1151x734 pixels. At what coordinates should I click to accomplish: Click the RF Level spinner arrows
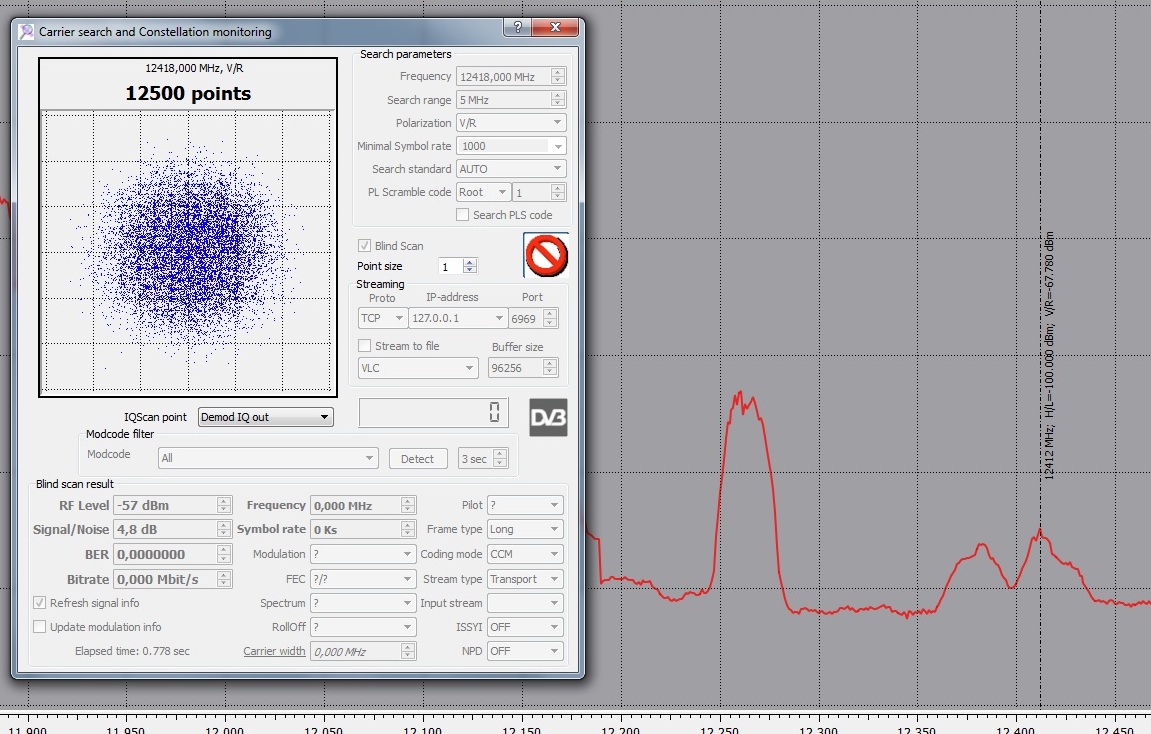pos(225,505)
